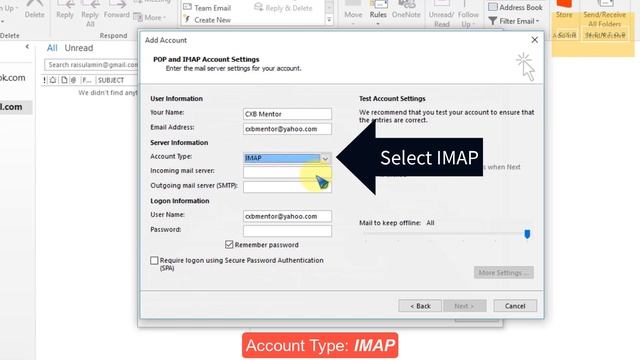Close the Add Account dialog
This screenshot has width=640, height=360.
tap(534, 40)
